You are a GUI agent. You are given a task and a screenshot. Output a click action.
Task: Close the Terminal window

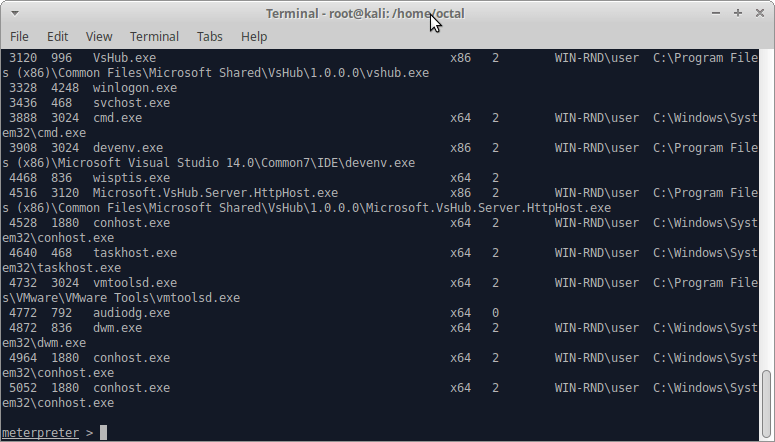coord(760,13)
